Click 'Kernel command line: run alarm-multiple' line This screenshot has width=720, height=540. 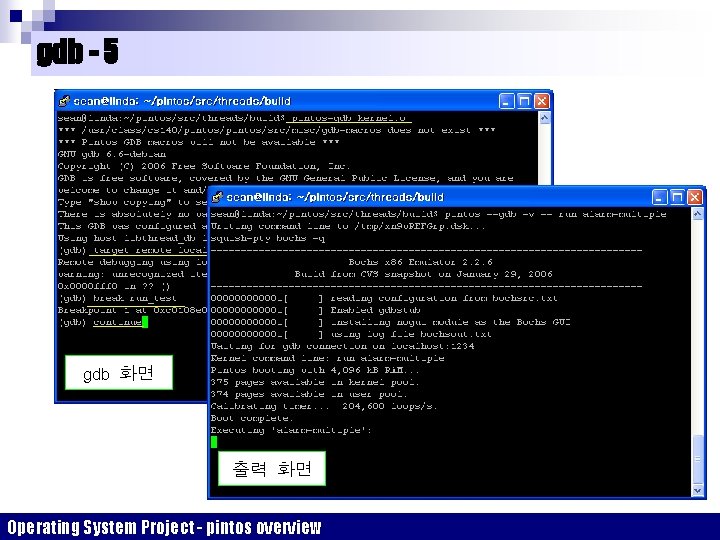327,358
